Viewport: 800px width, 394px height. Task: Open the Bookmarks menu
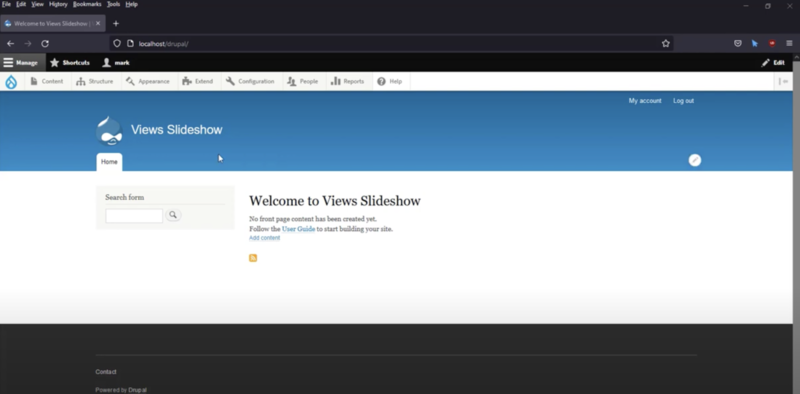[x=87, y=4]
